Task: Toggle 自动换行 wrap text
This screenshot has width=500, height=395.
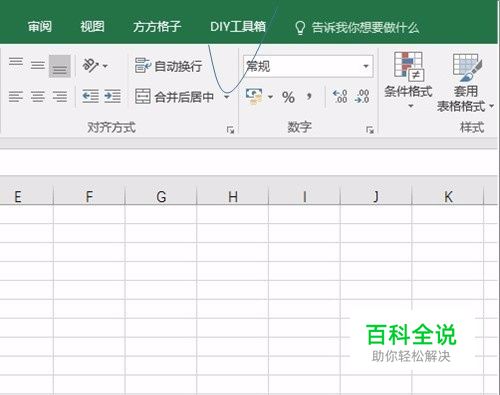Action: point(168,66)
